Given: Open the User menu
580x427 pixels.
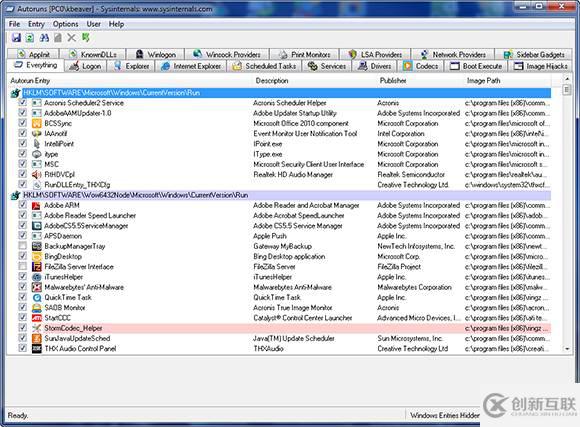Looking at the screenshot, I should (94, 24).
